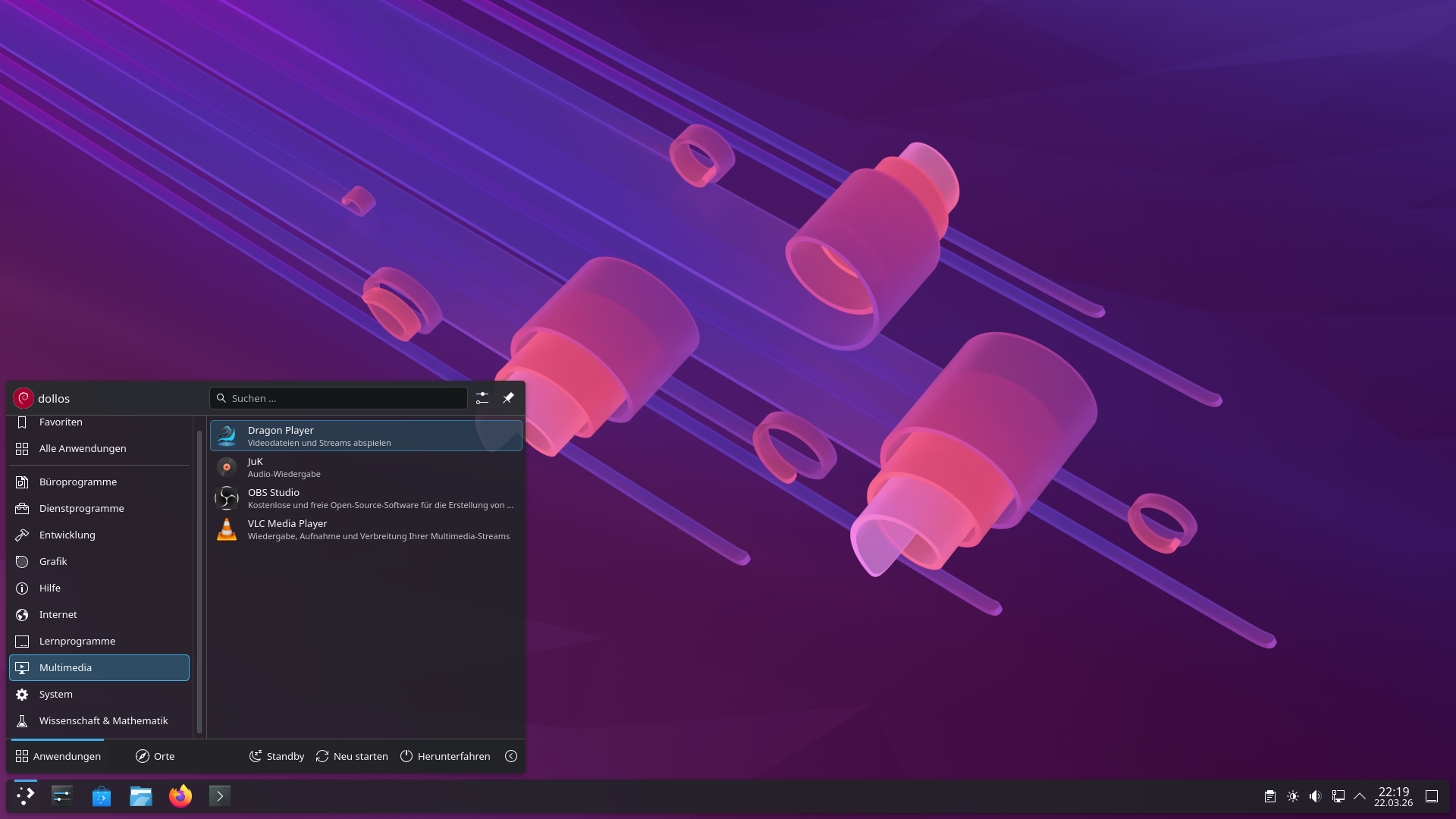Switch to the Orte tab
Image resolution: width=1456 pixels, height=819 pixels.
pos(155,756)
